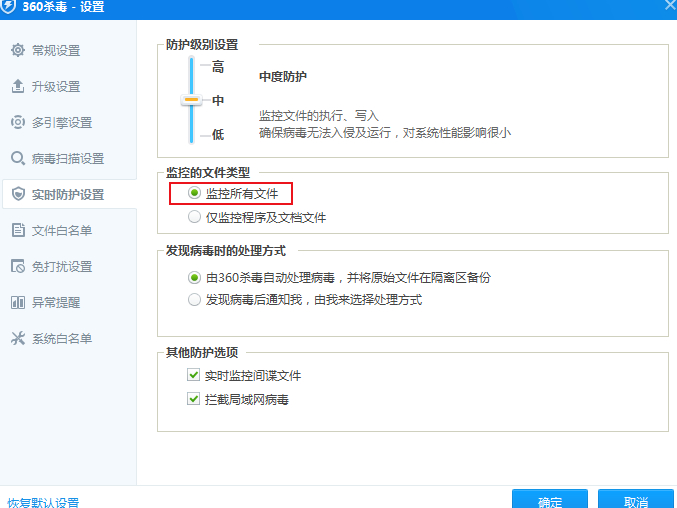Click the upload arrow icon beside 升级设置
The height and width of the screenshot is (508, 677).
18,86
